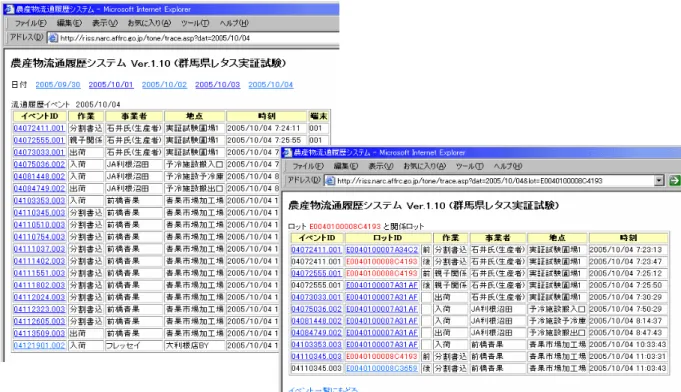Open lot E0040100007A31AF in the 10:33:43 row
Screen dimensions: 681x392
(x=382, y=344)
